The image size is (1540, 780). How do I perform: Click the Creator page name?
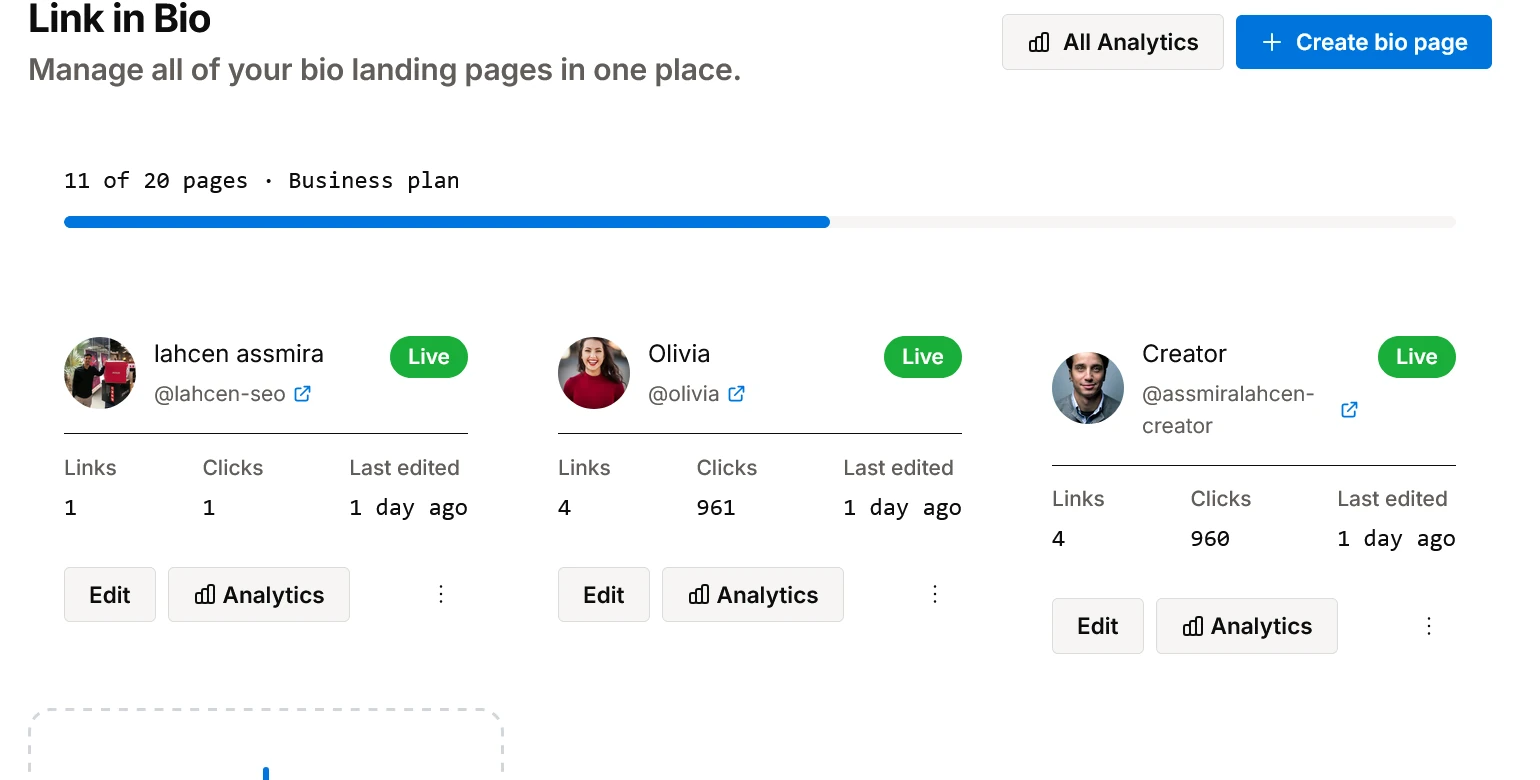coord(1184,354)
